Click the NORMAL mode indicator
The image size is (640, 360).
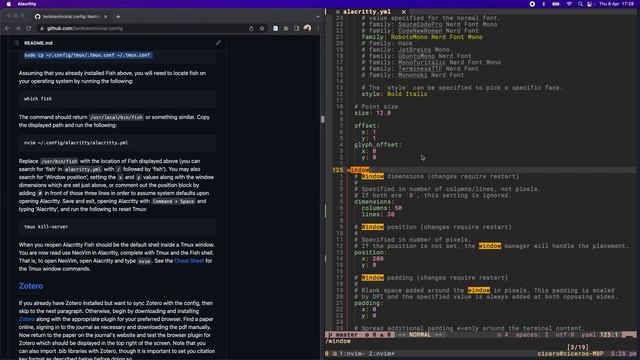[x=420, y=335]
